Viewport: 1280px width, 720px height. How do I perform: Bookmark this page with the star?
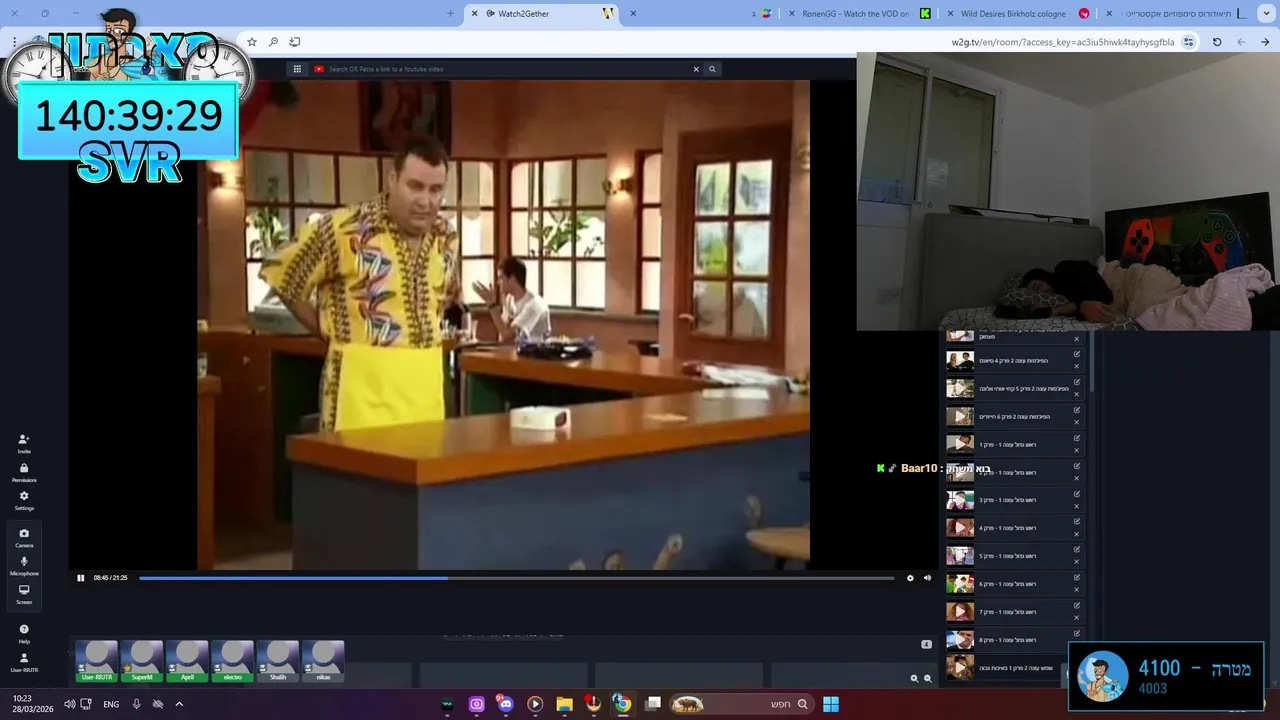tap(252, 42)
